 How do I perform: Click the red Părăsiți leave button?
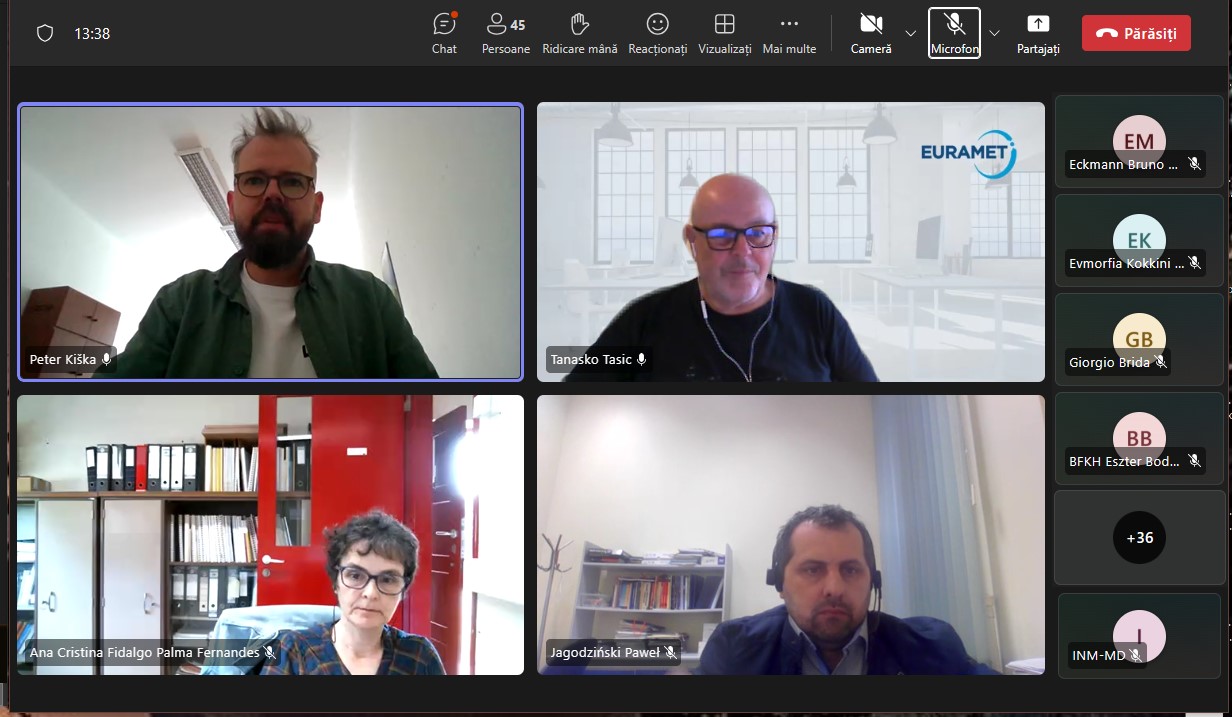click(1136, 33)
